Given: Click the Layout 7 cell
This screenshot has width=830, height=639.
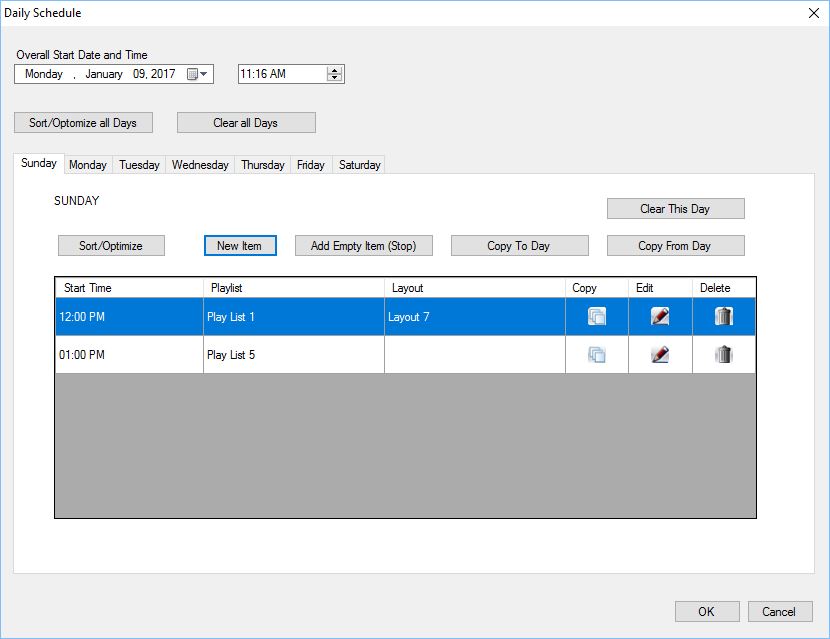Looking at the screenshot, I should tap(475, 317).
